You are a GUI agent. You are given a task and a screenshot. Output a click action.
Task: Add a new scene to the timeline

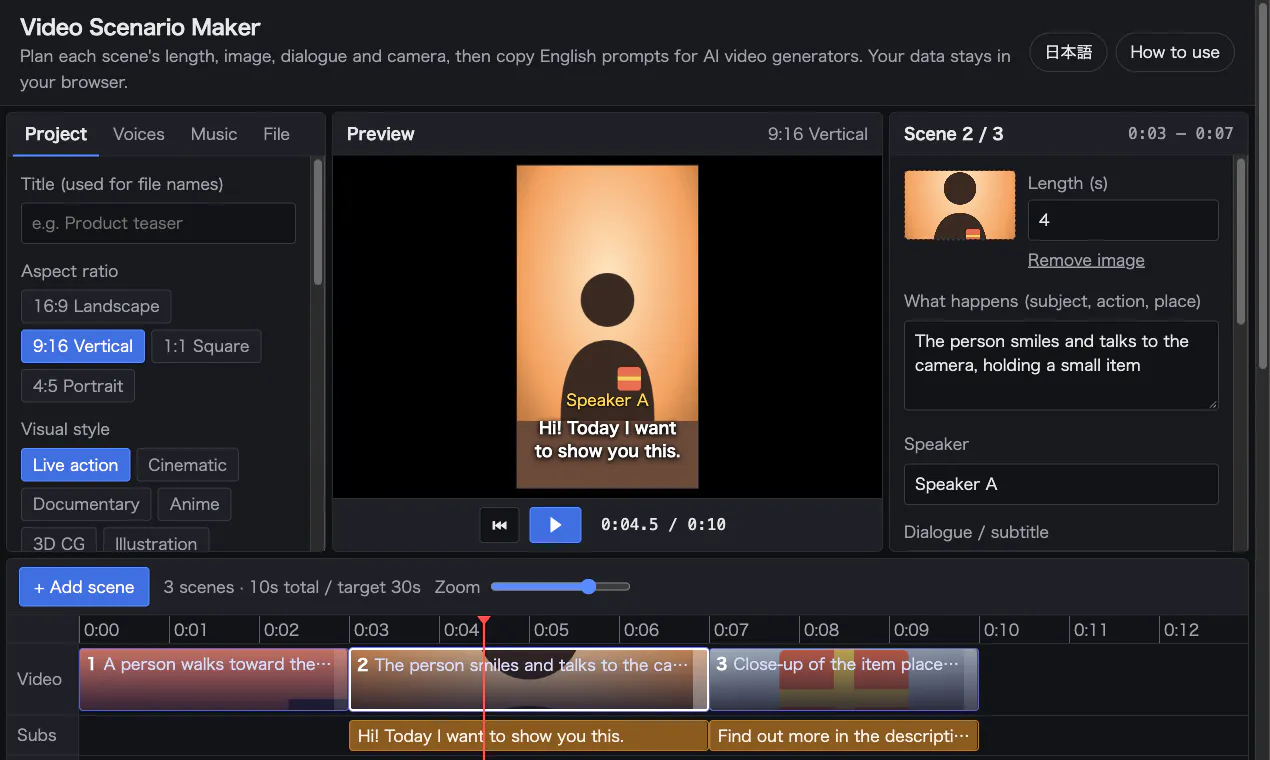tap(84, 587)
